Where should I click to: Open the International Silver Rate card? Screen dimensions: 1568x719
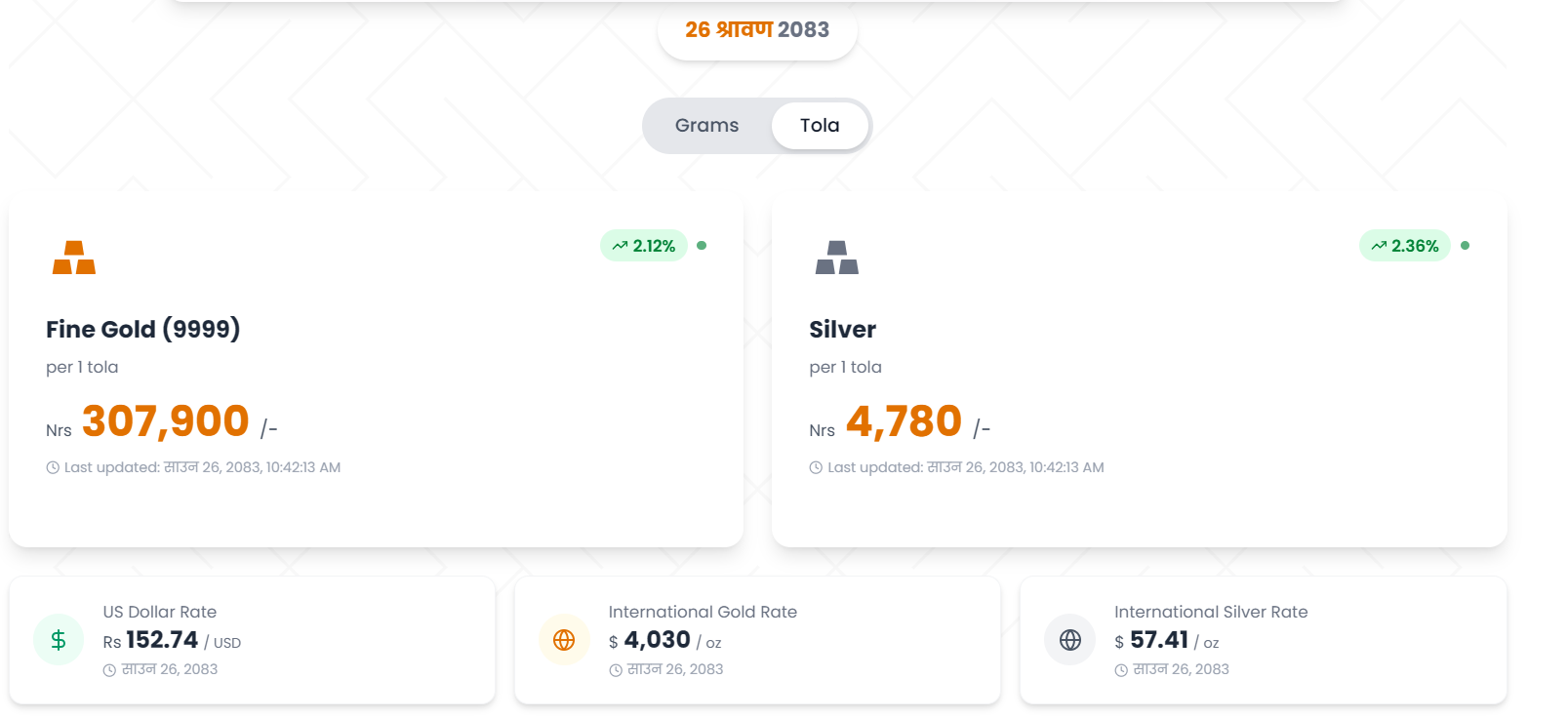pos(1264,640)
